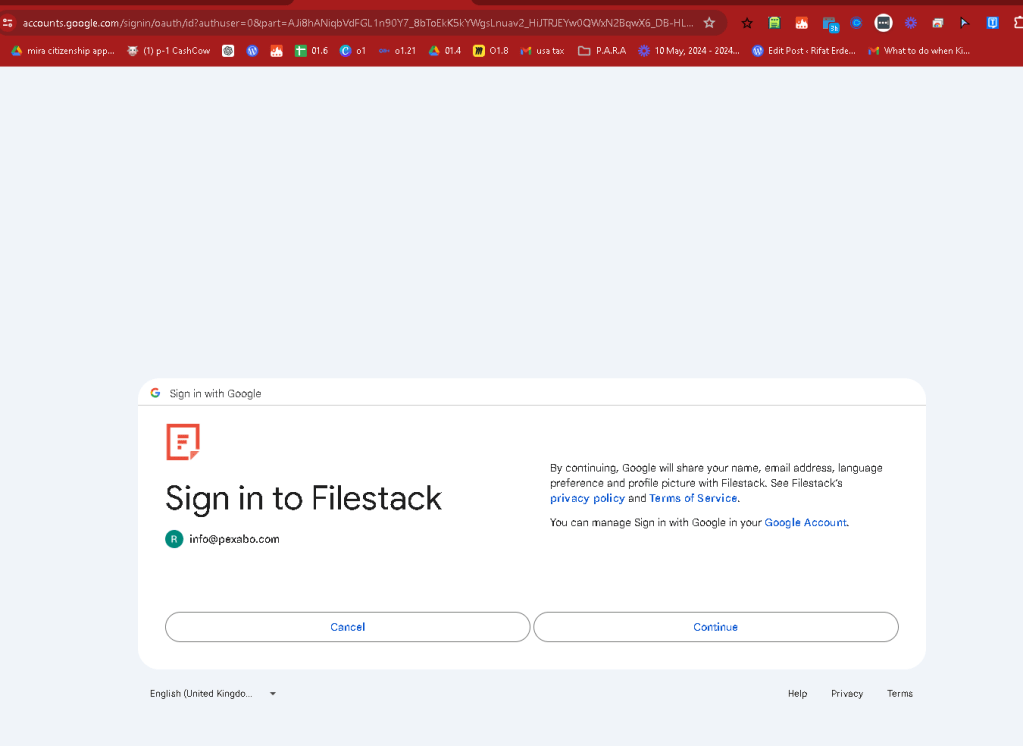Open Filestack's Terms of Service link
This screenshot has width=1023, height=746.
click(693, 498)
